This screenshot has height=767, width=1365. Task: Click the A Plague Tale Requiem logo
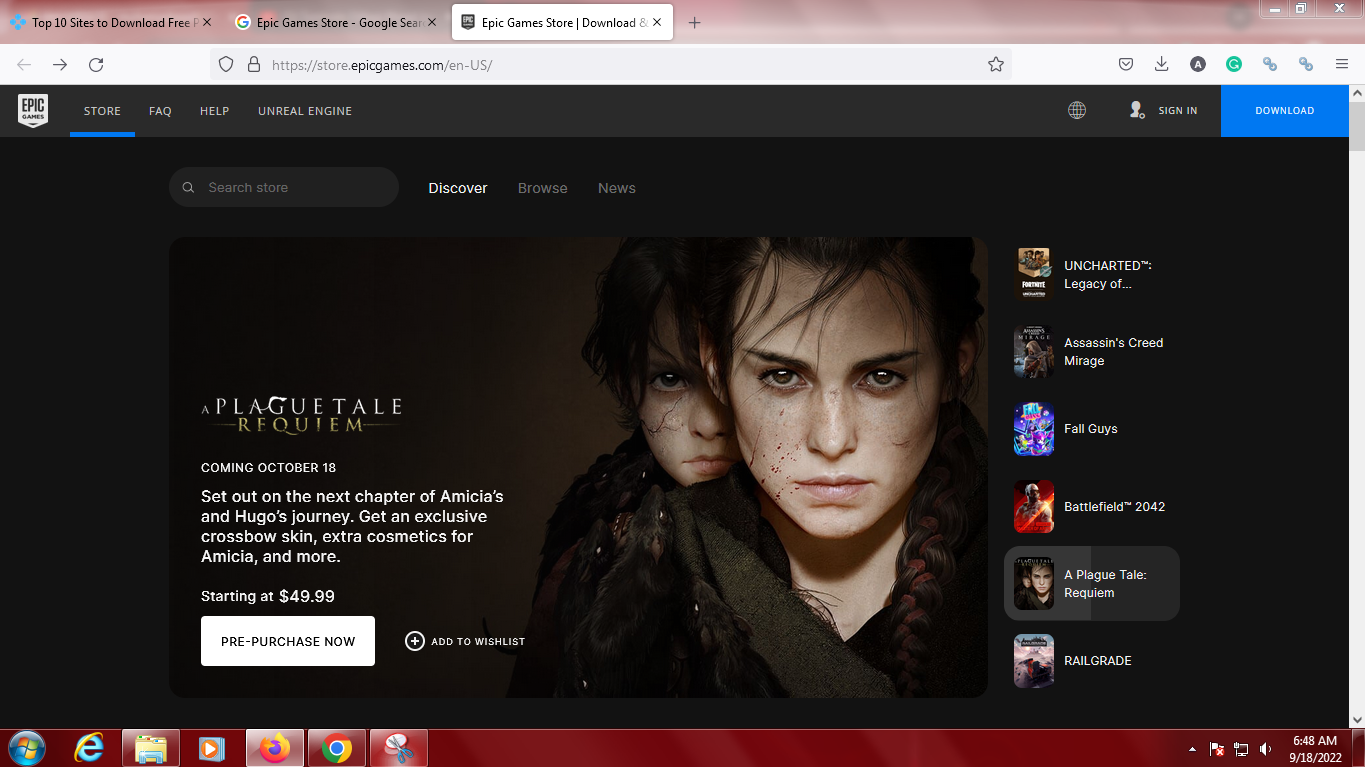click(x=301, y=415)
